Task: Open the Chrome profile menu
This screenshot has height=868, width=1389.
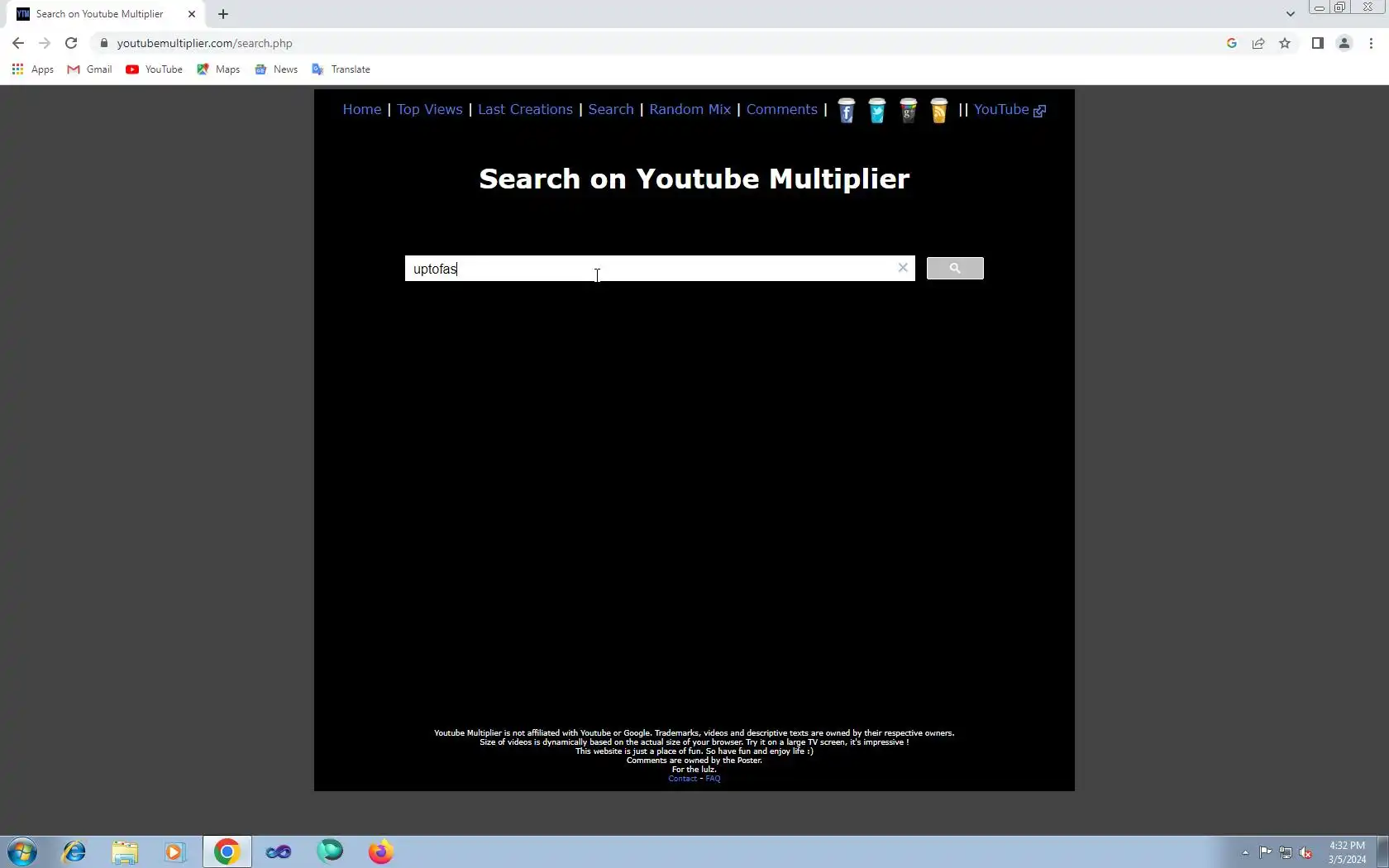Action: [1344, 43]
